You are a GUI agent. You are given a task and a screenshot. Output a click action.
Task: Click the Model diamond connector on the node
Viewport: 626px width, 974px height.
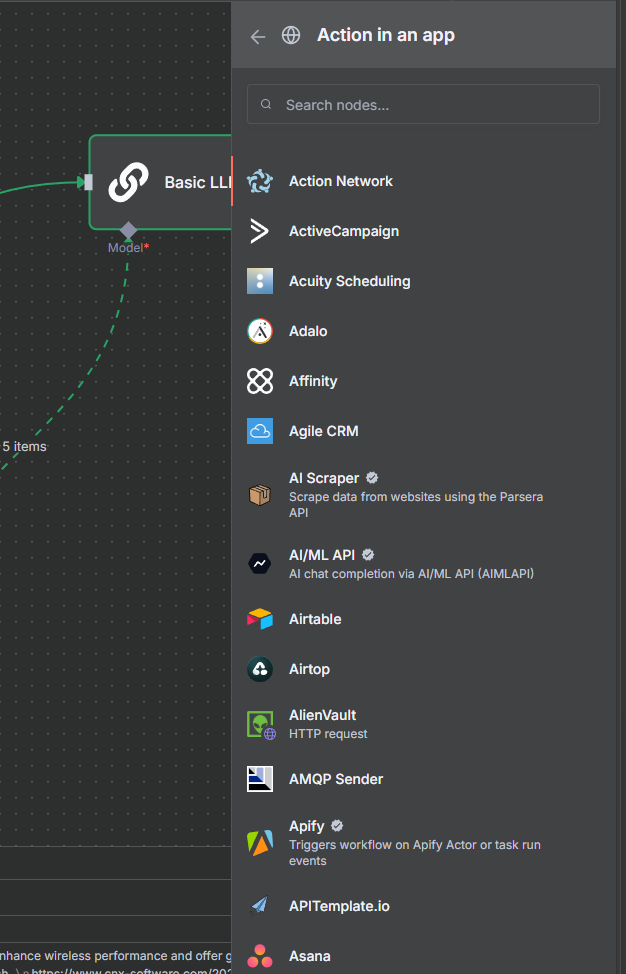128,230
